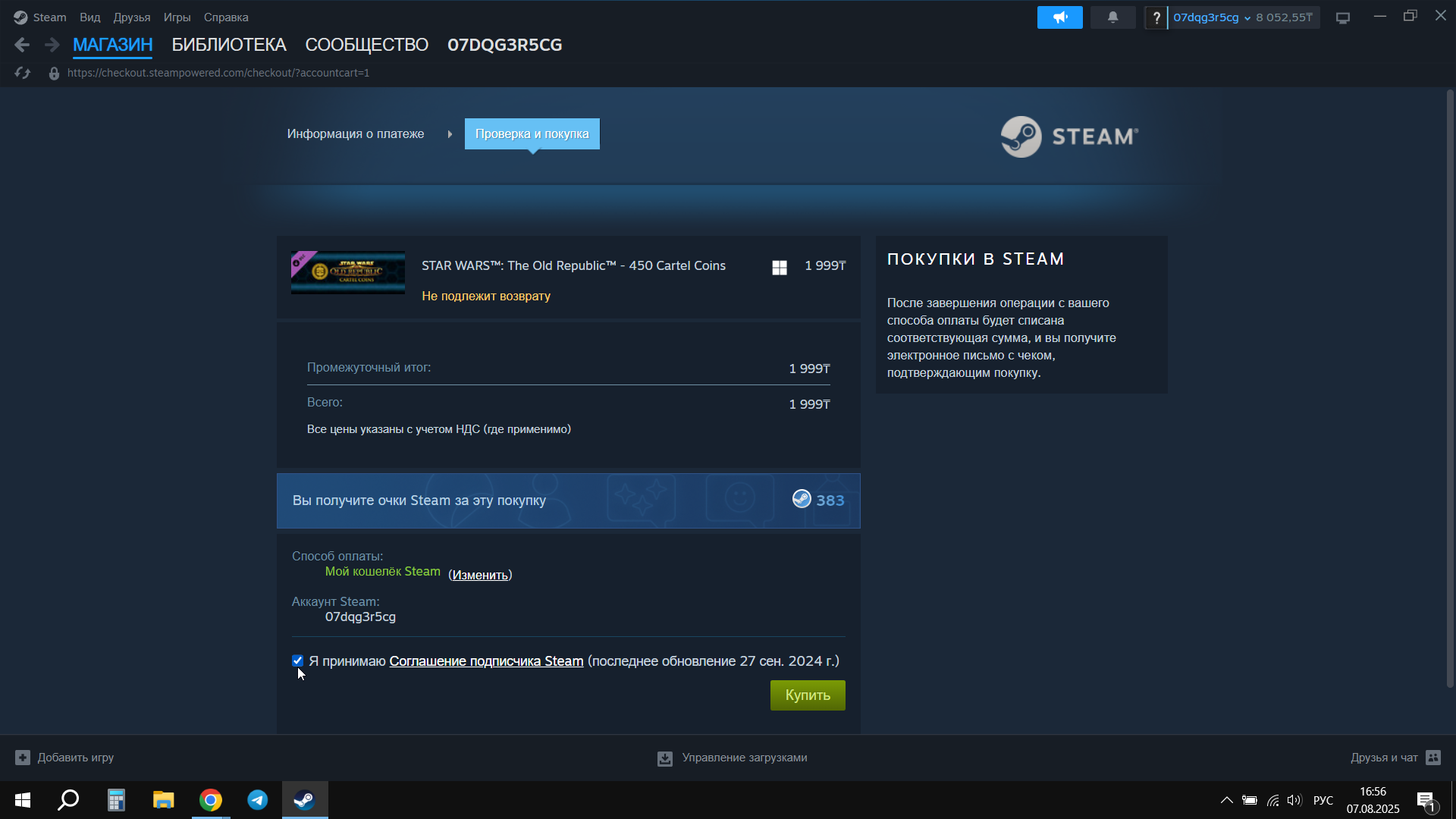This screenshot has width=1456, height=819.
Task: Click the РУС language indicator
Action: pyautogui.click(x=1323, y=800)
